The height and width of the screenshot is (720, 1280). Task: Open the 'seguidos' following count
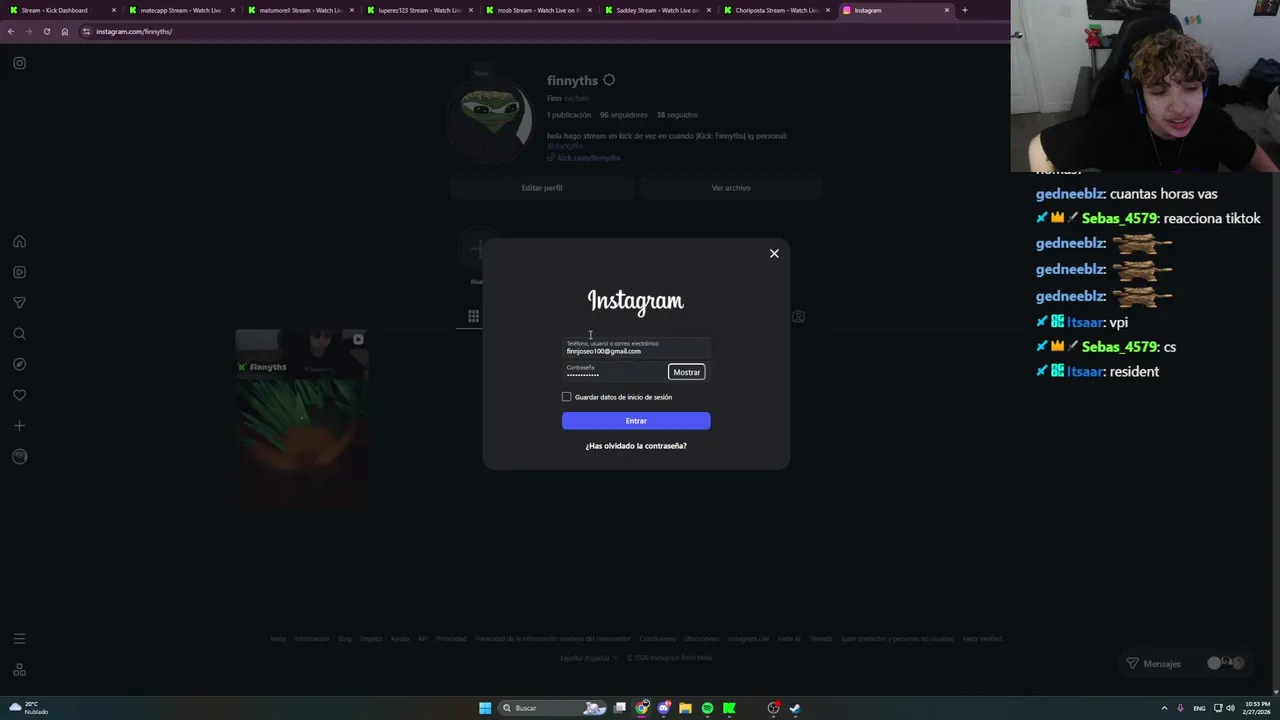[x=679, y=115]
